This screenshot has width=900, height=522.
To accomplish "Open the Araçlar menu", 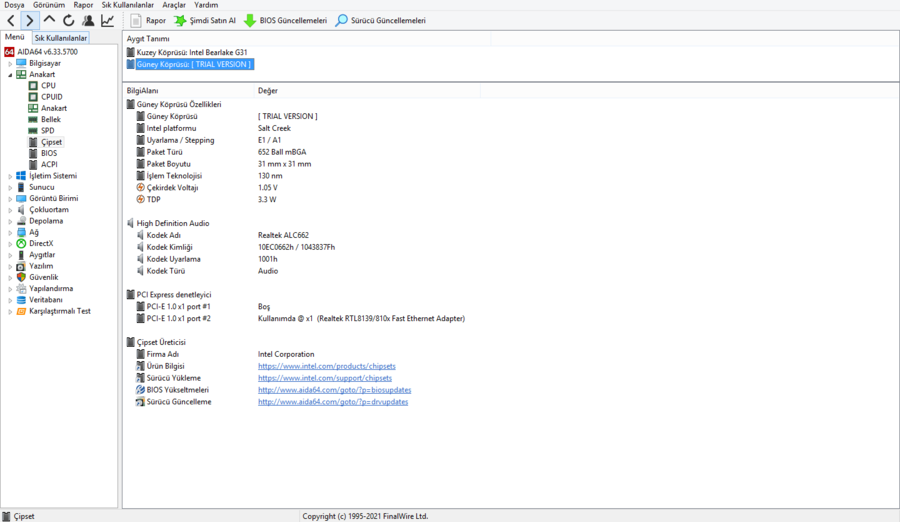I will coord(173,5).
